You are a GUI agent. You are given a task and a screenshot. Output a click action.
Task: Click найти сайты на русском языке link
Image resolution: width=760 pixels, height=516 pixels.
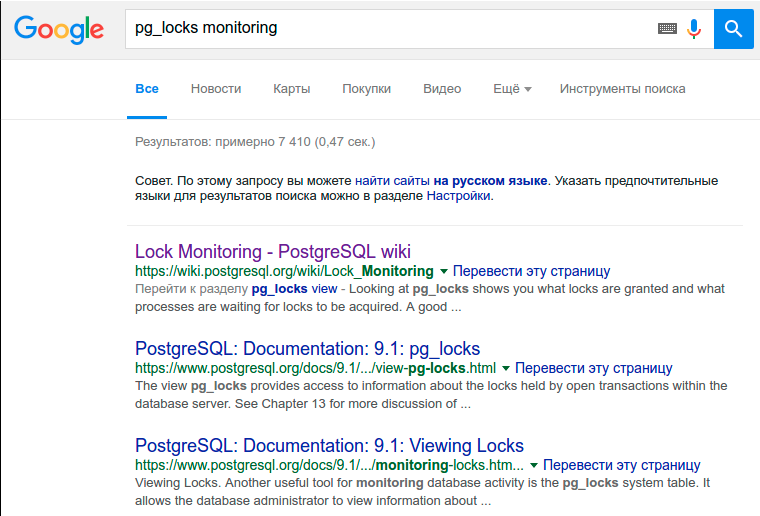(451, 181)
